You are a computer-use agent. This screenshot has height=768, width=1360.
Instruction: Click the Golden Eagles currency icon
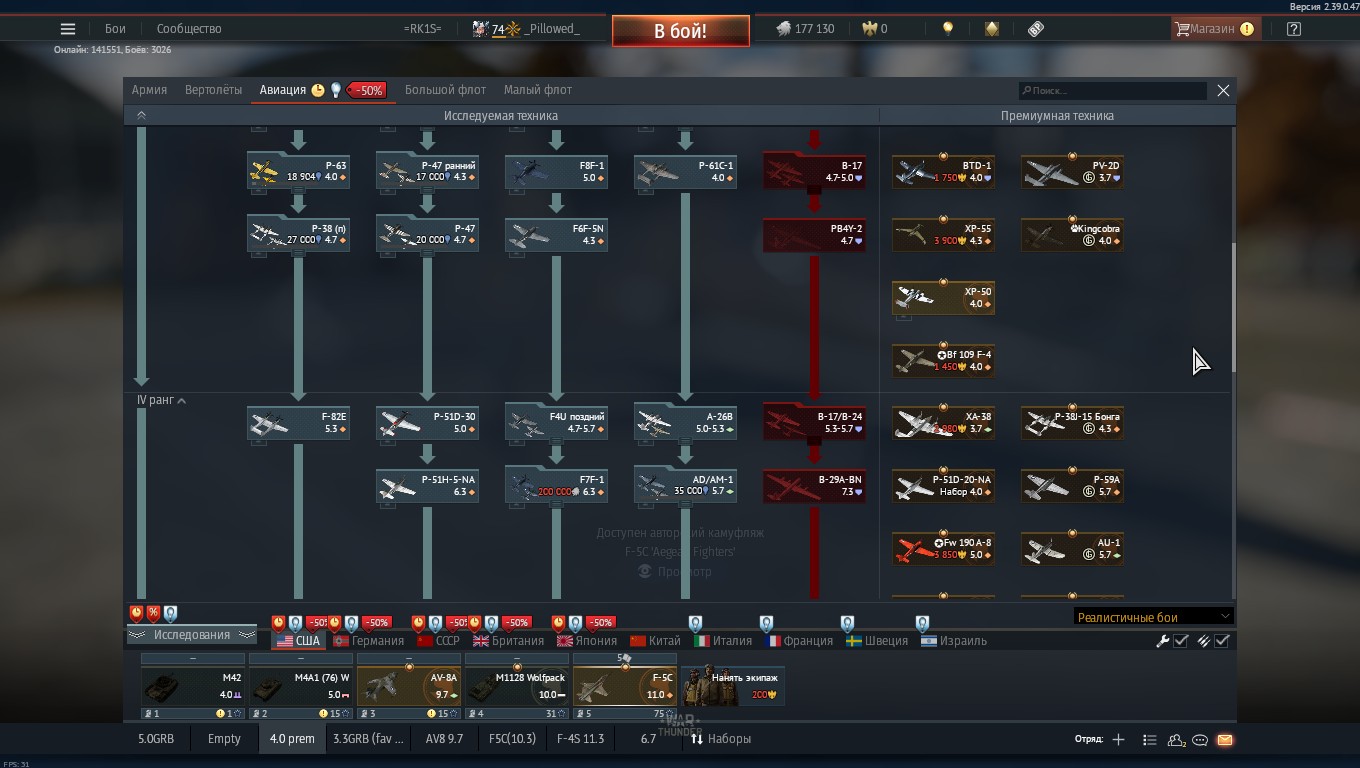869,29
